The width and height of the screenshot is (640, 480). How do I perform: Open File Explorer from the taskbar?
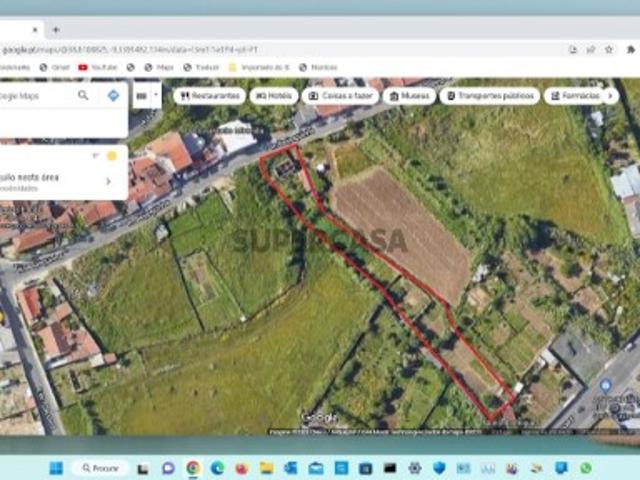(266, 468)
